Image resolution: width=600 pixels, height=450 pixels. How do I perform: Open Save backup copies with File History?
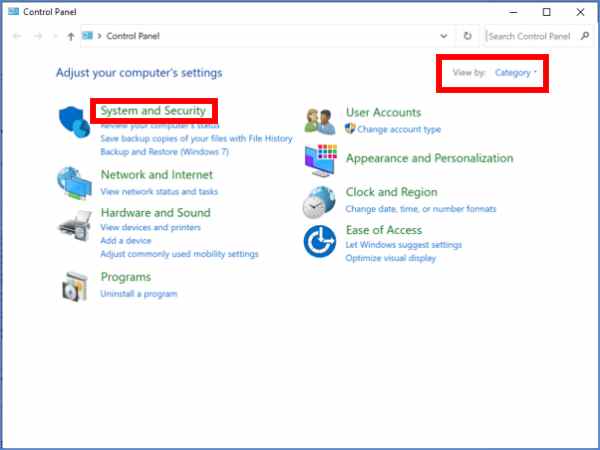click(196, 139)
